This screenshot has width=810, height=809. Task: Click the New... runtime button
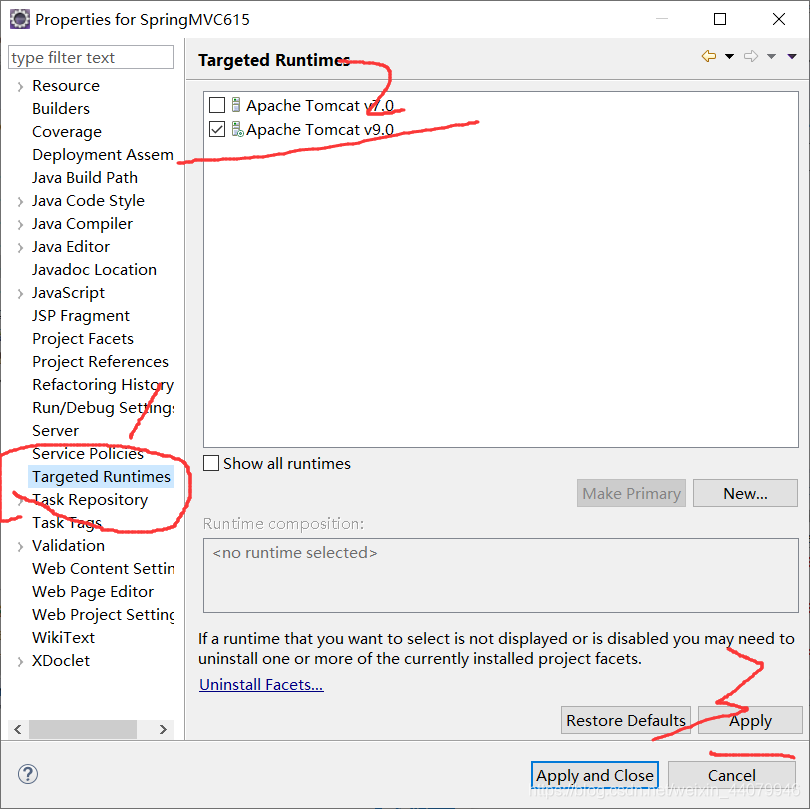pos(745,493)
